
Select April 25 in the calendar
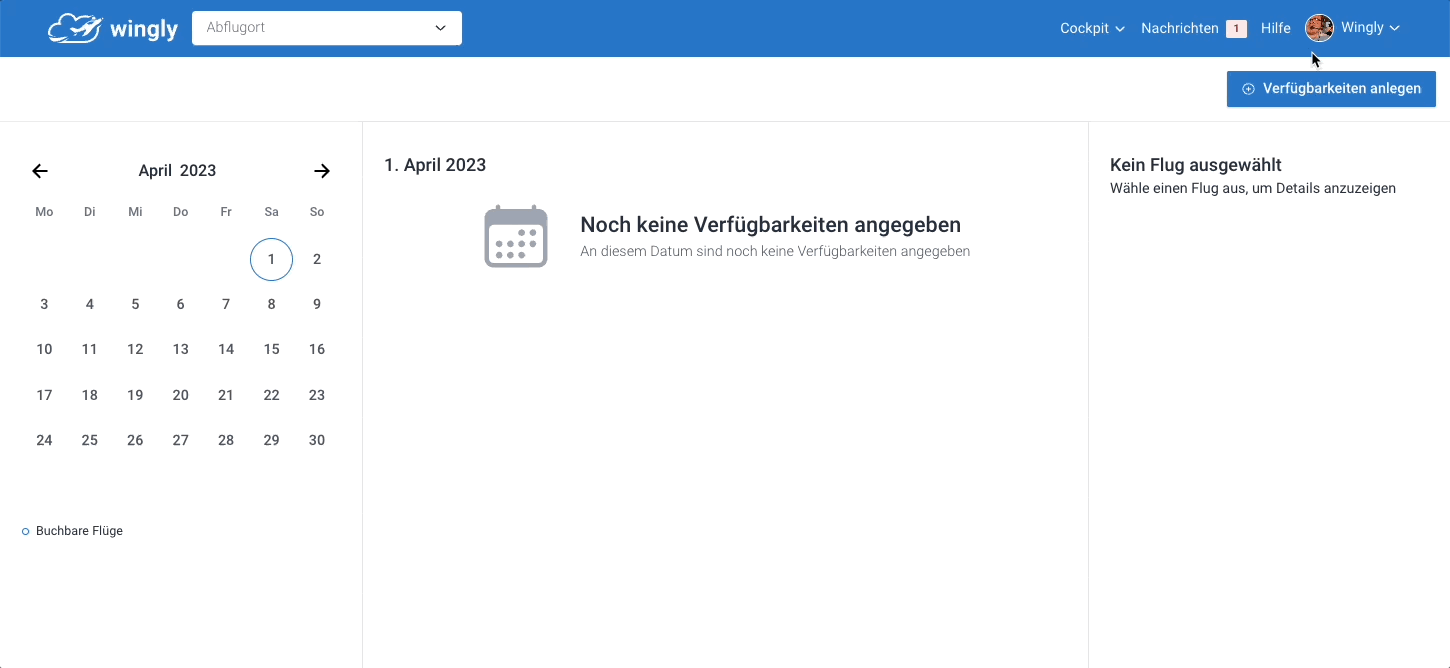pos(90,440)
